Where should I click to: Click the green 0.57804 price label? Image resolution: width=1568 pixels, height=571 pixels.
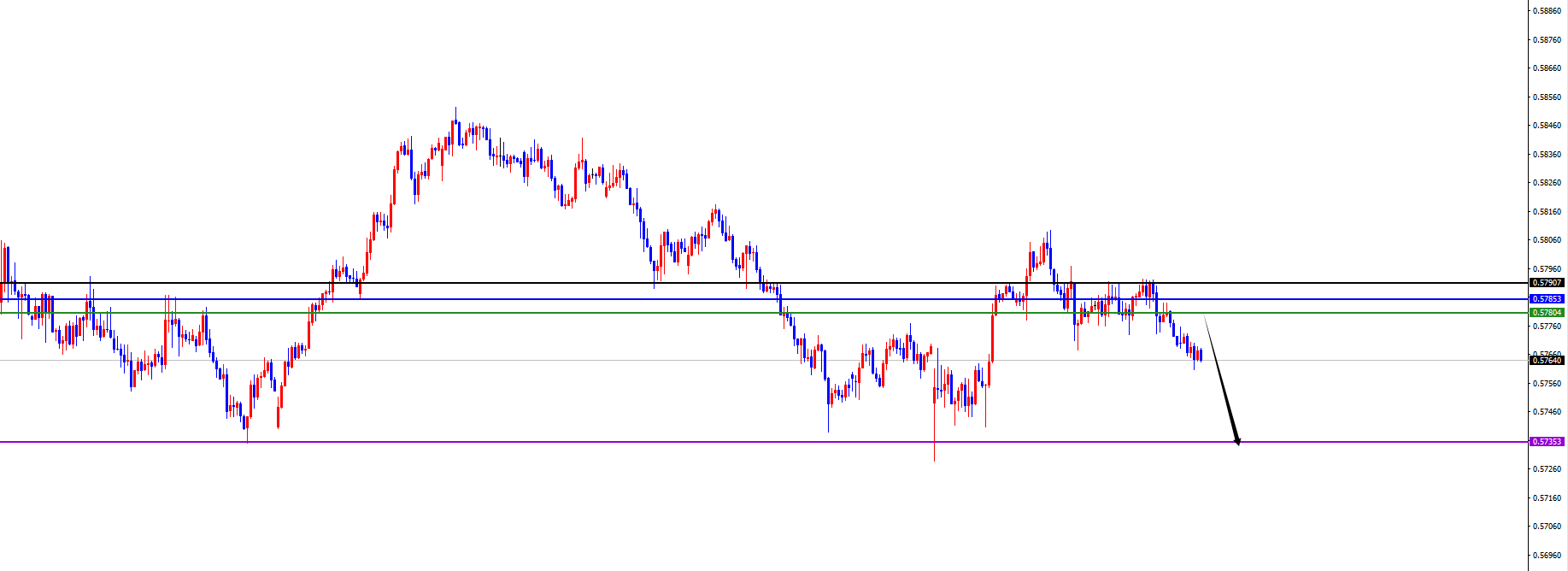[1547, 313]
